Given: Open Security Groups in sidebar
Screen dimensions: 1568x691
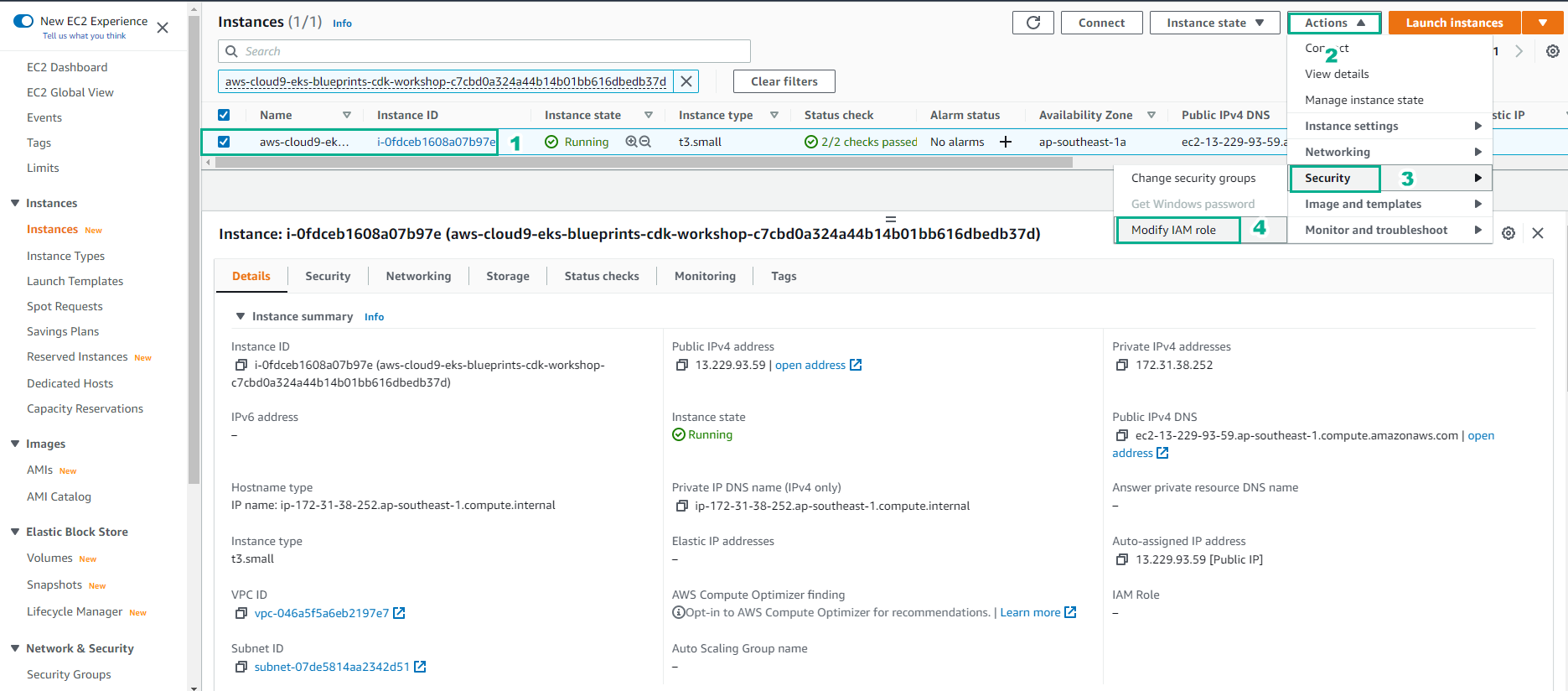Looking at the screenshot, I should click(x=69, y=674).
